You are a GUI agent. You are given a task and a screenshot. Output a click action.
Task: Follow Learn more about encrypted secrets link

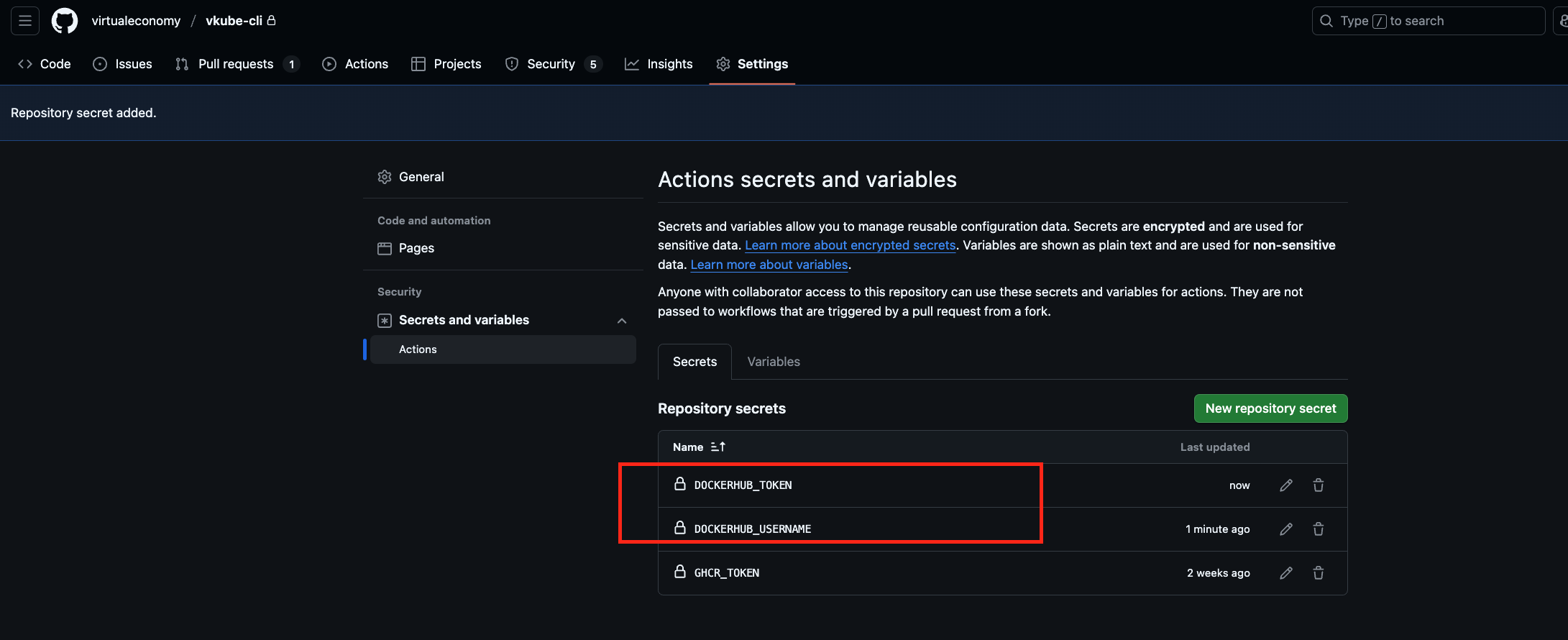click(850, 245)
